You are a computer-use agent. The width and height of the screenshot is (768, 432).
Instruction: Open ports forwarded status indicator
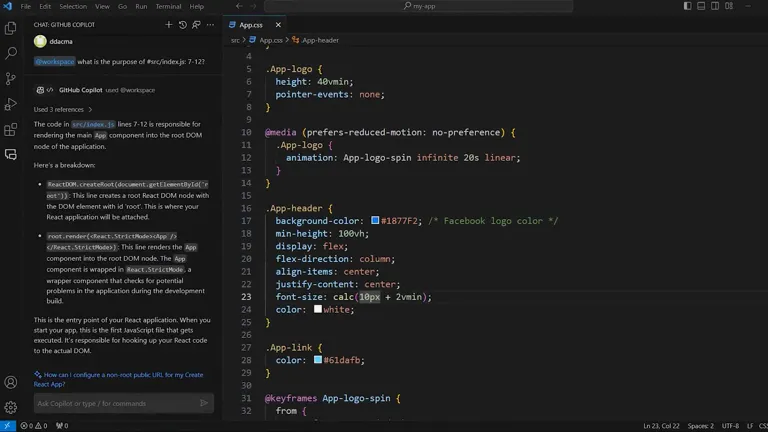pos(62,426)
